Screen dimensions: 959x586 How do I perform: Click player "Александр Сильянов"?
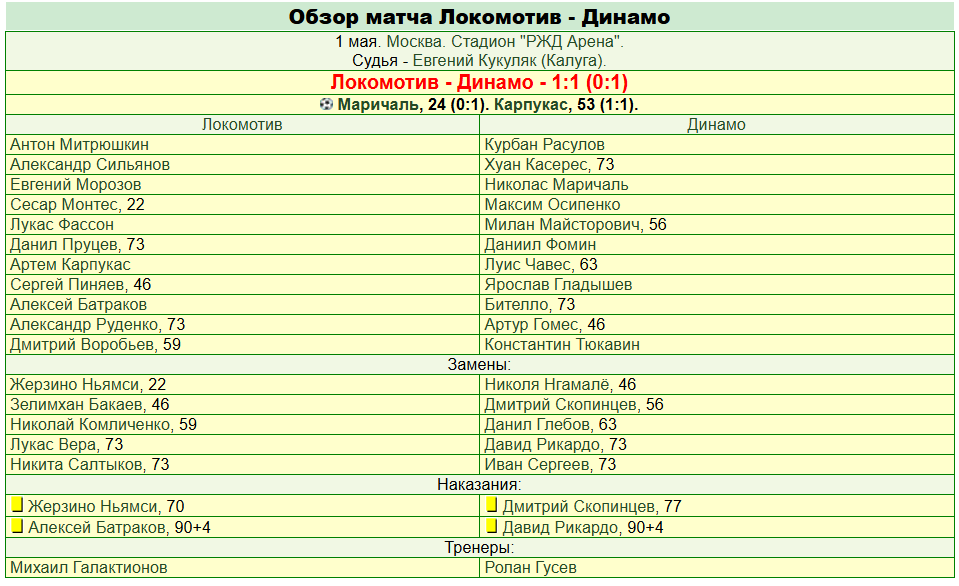point(90,165)
